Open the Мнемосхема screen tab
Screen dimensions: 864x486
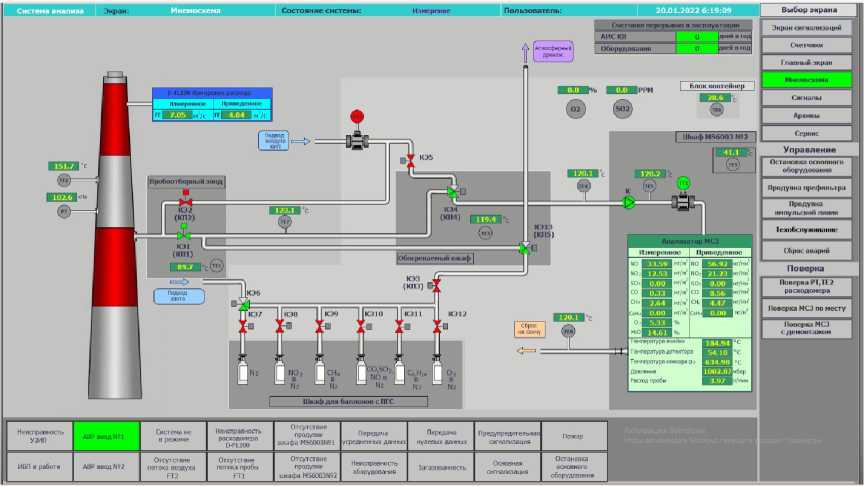click(x=808, y=79)
